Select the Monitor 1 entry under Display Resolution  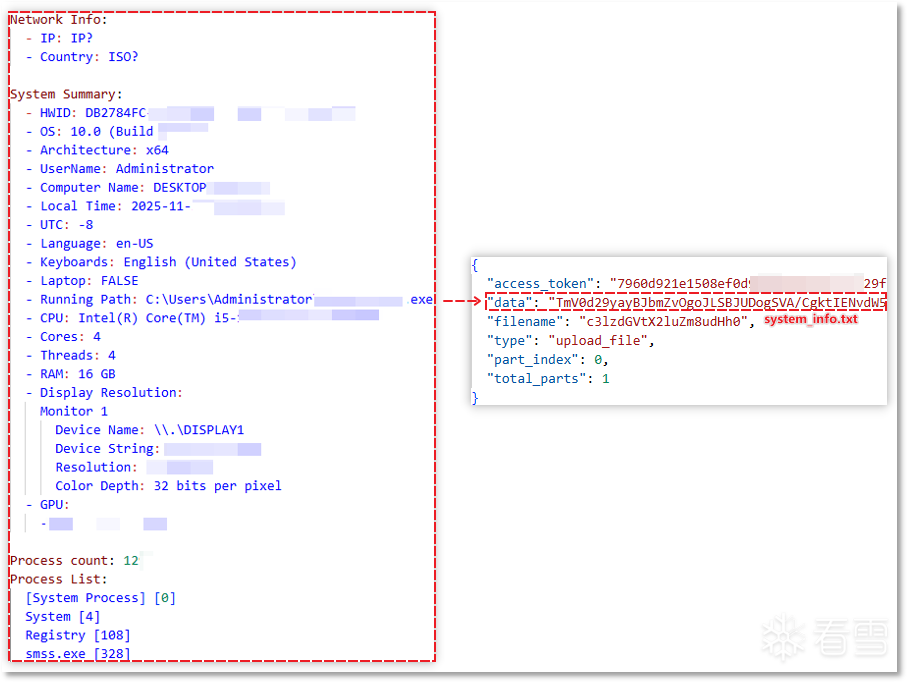point(74,411)
